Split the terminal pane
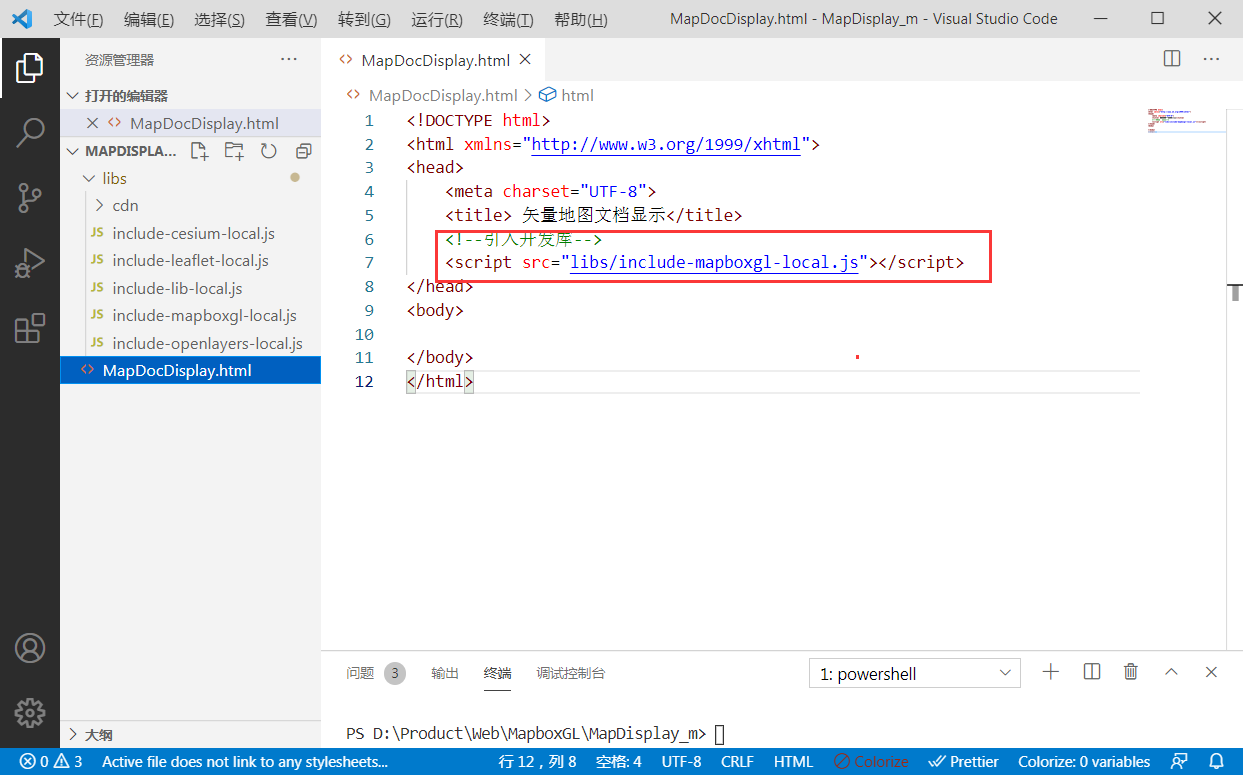The width and height of the screenshot is (1243, 775). point(1091,672)
